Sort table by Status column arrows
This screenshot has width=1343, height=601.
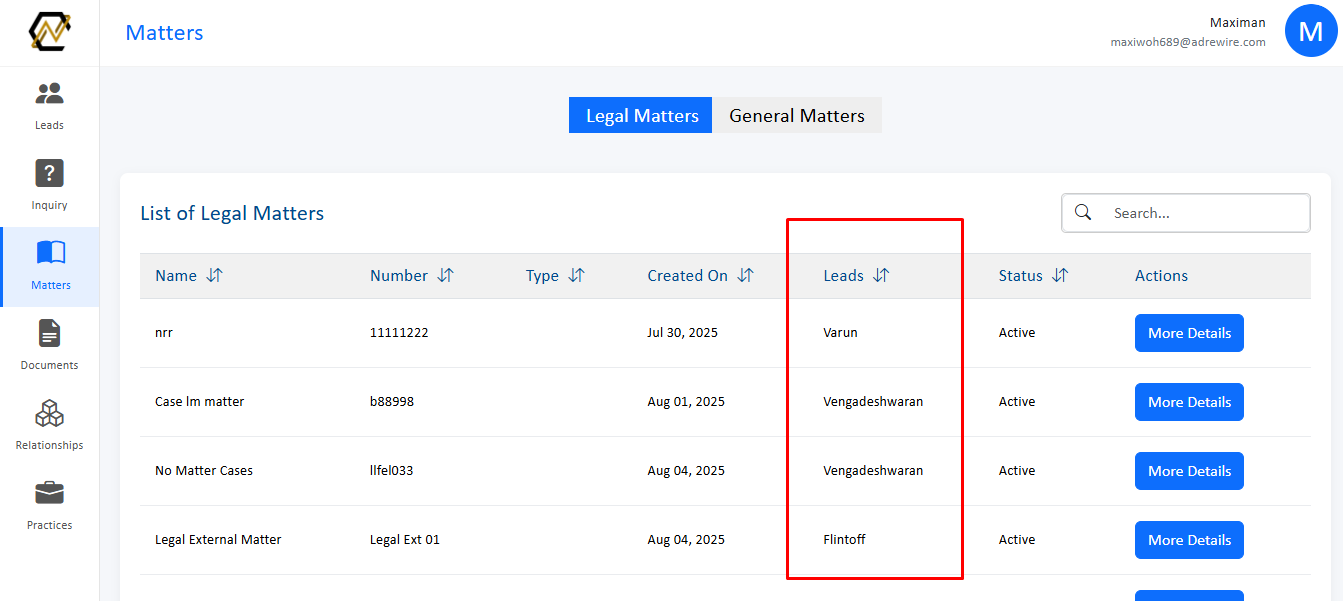[x=1060, y=276]
